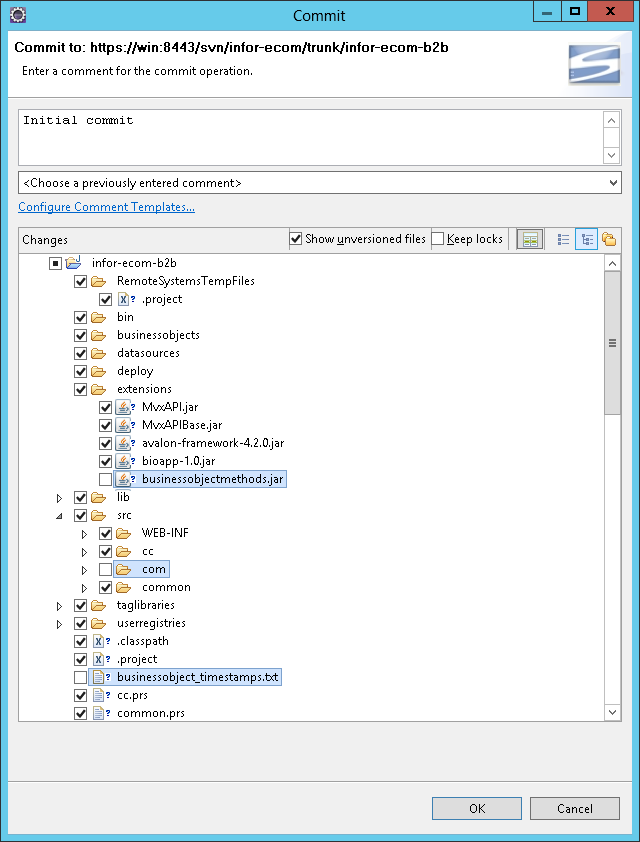
Task: Collapse the src folder node
Action: 59,516
